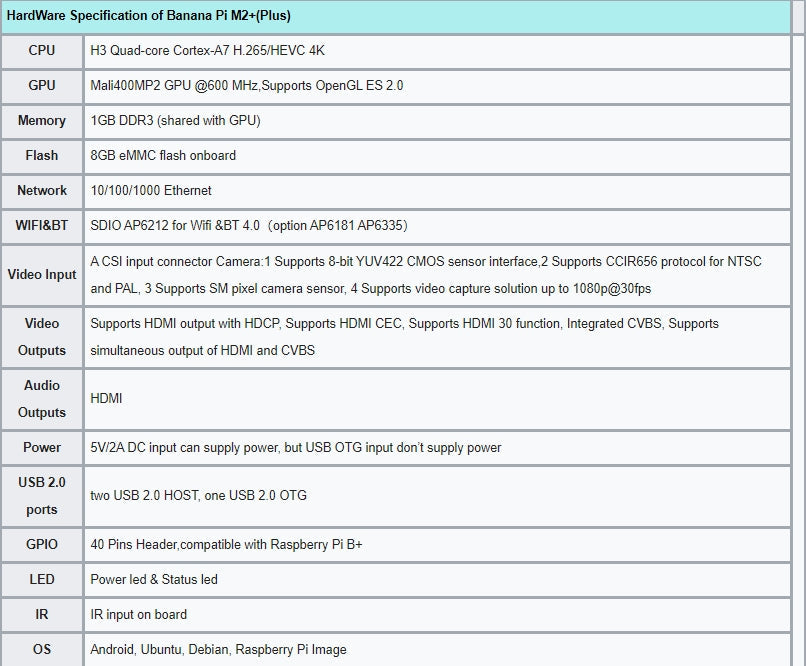This screenshot has height=666, width=806.
Task: Click the '10/100/1000 Ethernet' value
Action: coord(151,190)
